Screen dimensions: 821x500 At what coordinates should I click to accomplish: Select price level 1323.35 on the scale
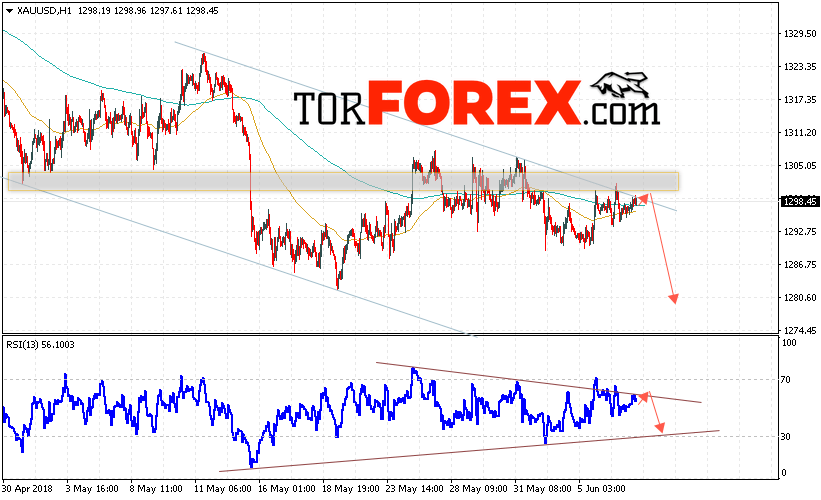click(x=800, y=66)
